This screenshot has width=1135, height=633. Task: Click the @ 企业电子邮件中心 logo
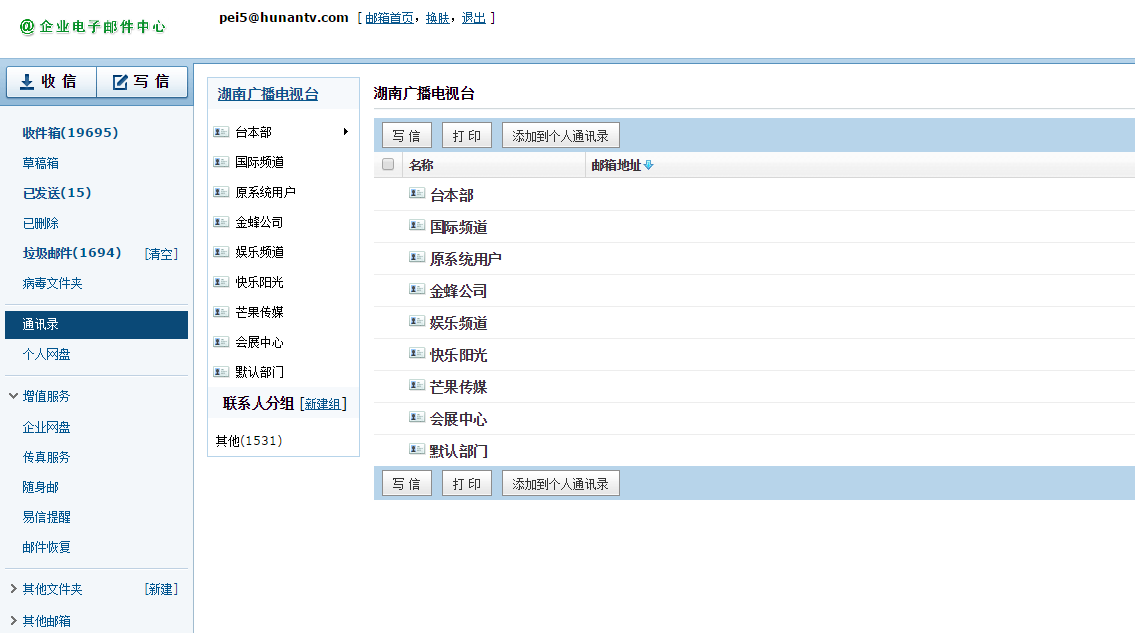click(93, 27)
